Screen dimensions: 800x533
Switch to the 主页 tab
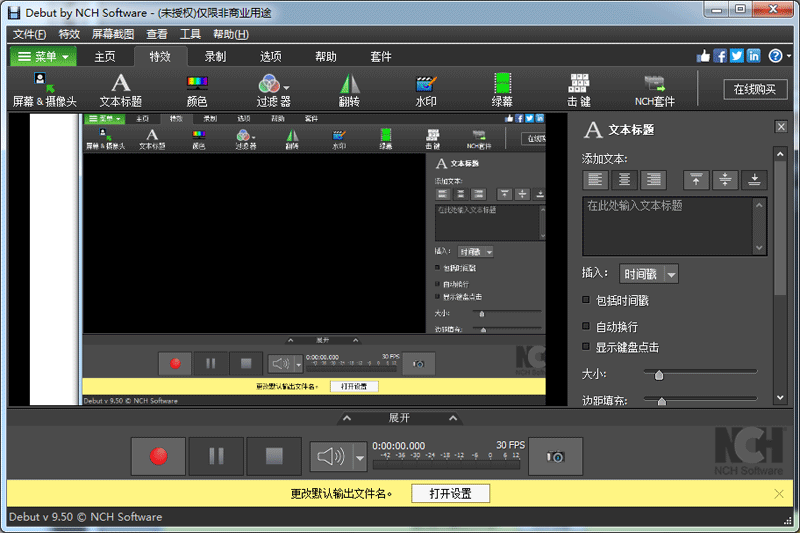point(105,57)
